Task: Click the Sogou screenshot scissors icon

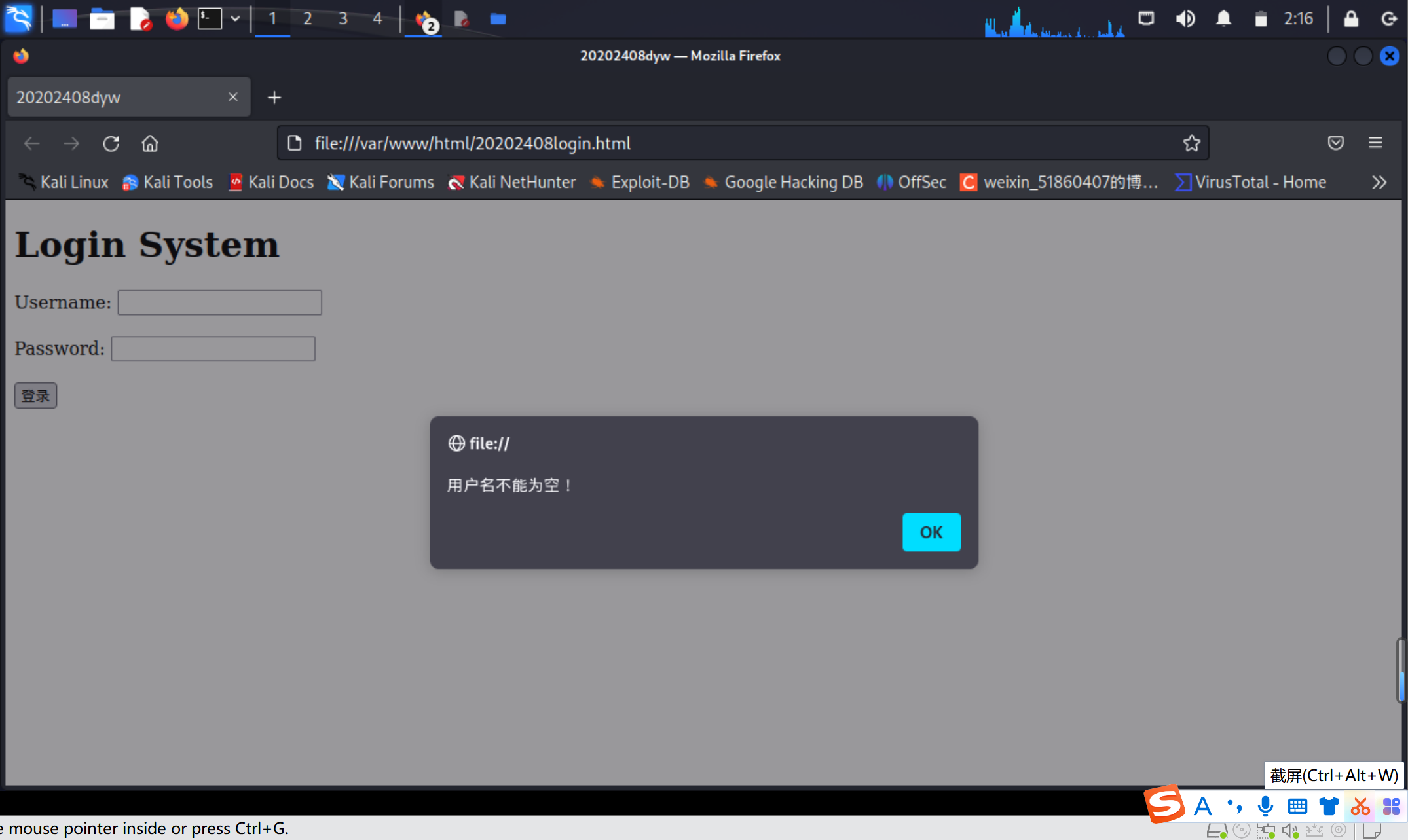Action: click(1360, 807)
